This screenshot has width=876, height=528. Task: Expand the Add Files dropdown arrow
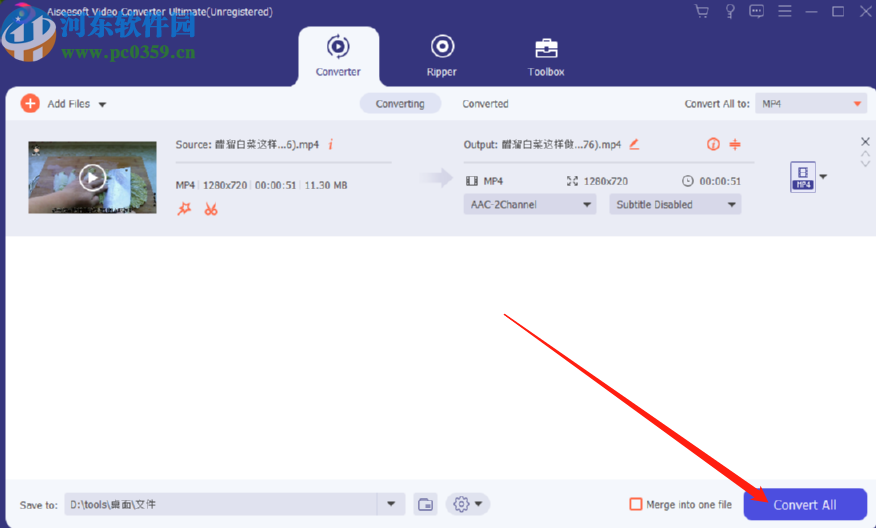click(102, 104)
